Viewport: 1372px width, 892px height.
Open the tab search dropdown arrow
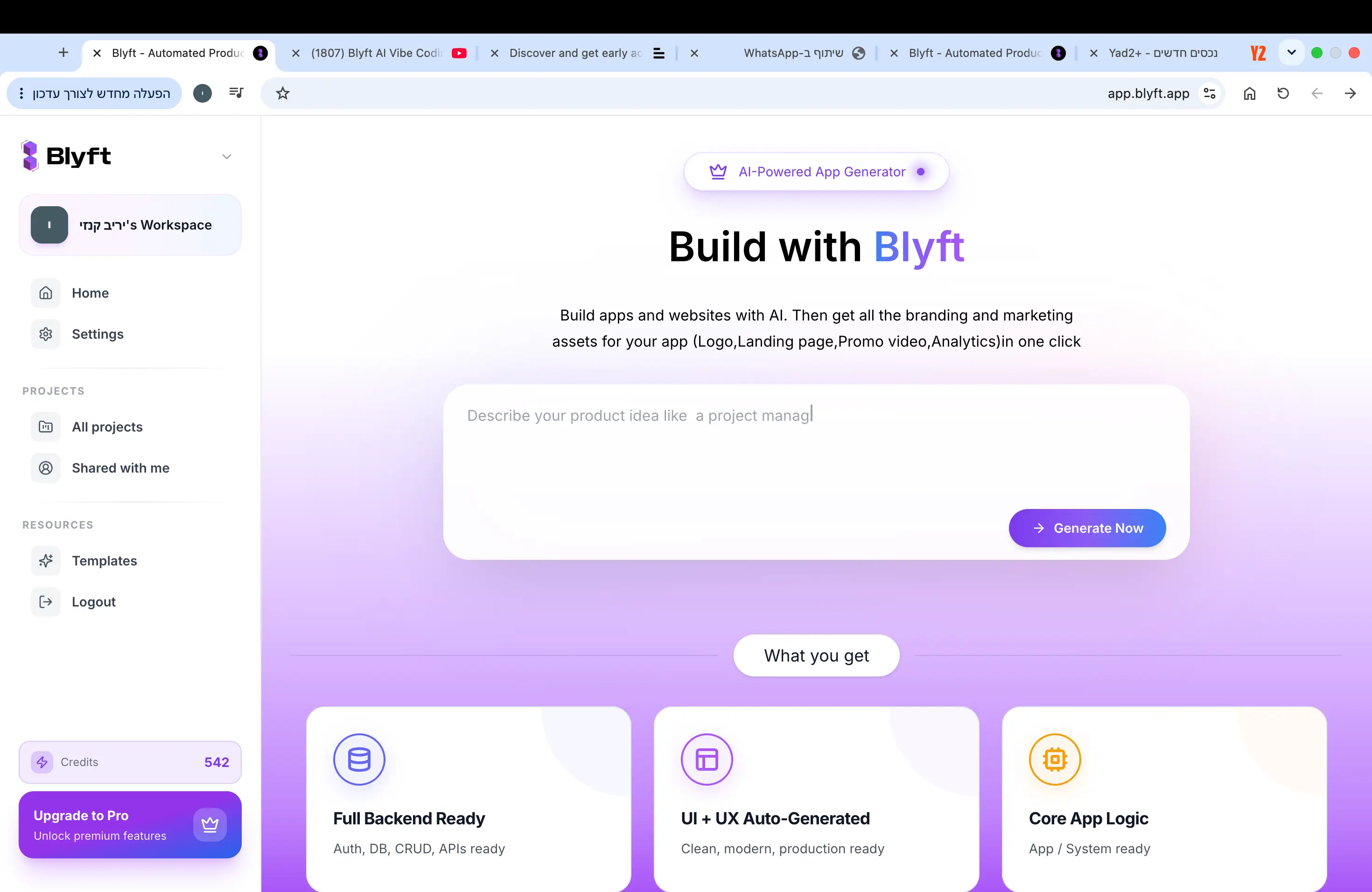click(x=1292, y=52)
